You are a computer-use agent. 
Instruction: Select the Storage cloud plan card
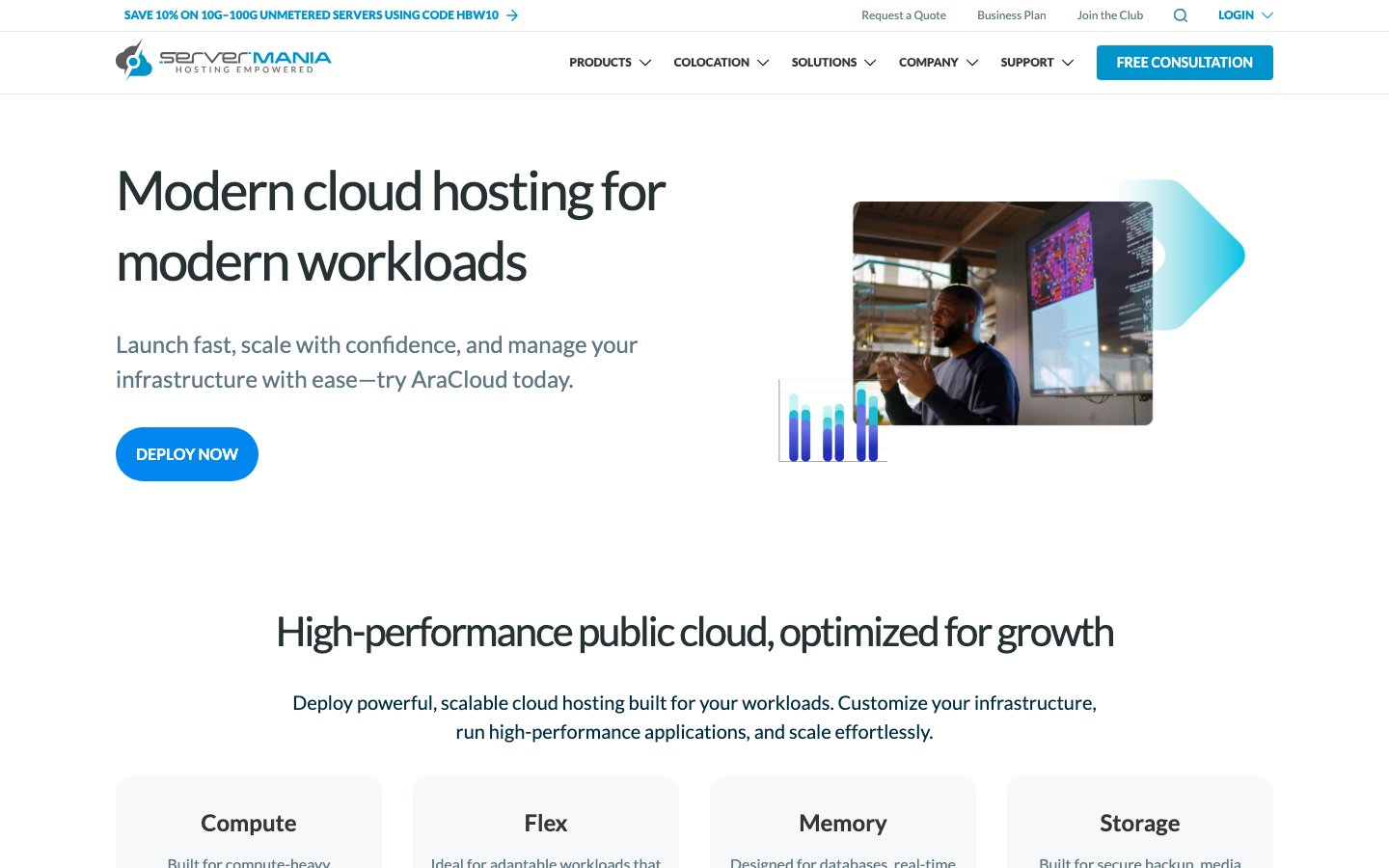pyautogui.click(x=1140, y=823)
